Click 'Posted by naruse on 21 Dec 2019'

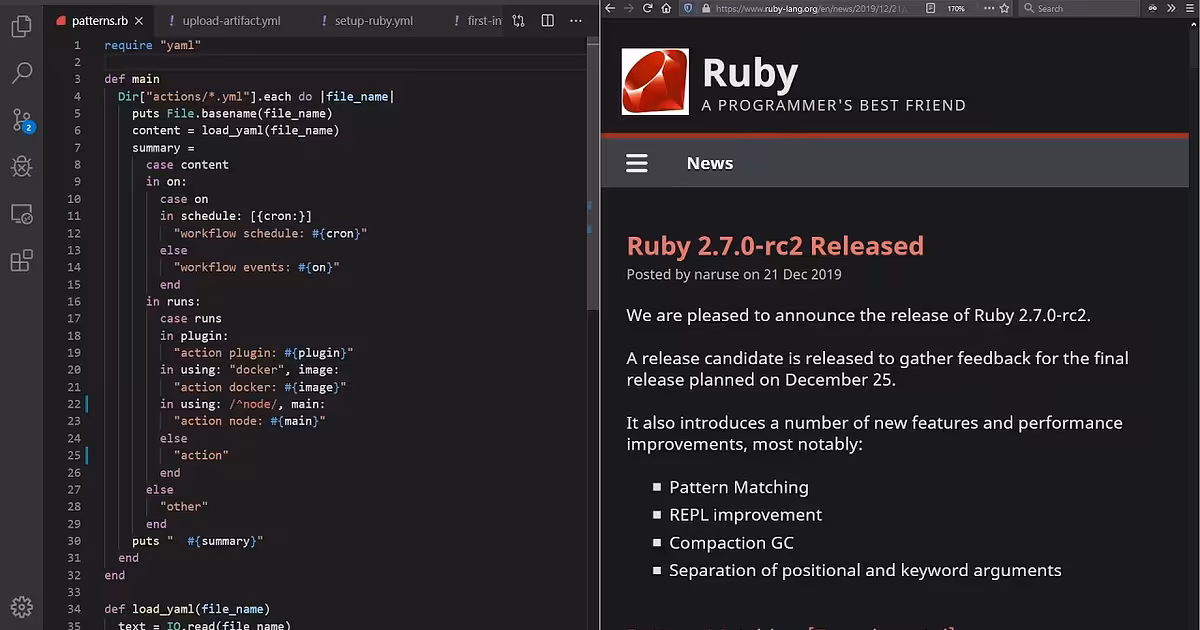(734, 275)
